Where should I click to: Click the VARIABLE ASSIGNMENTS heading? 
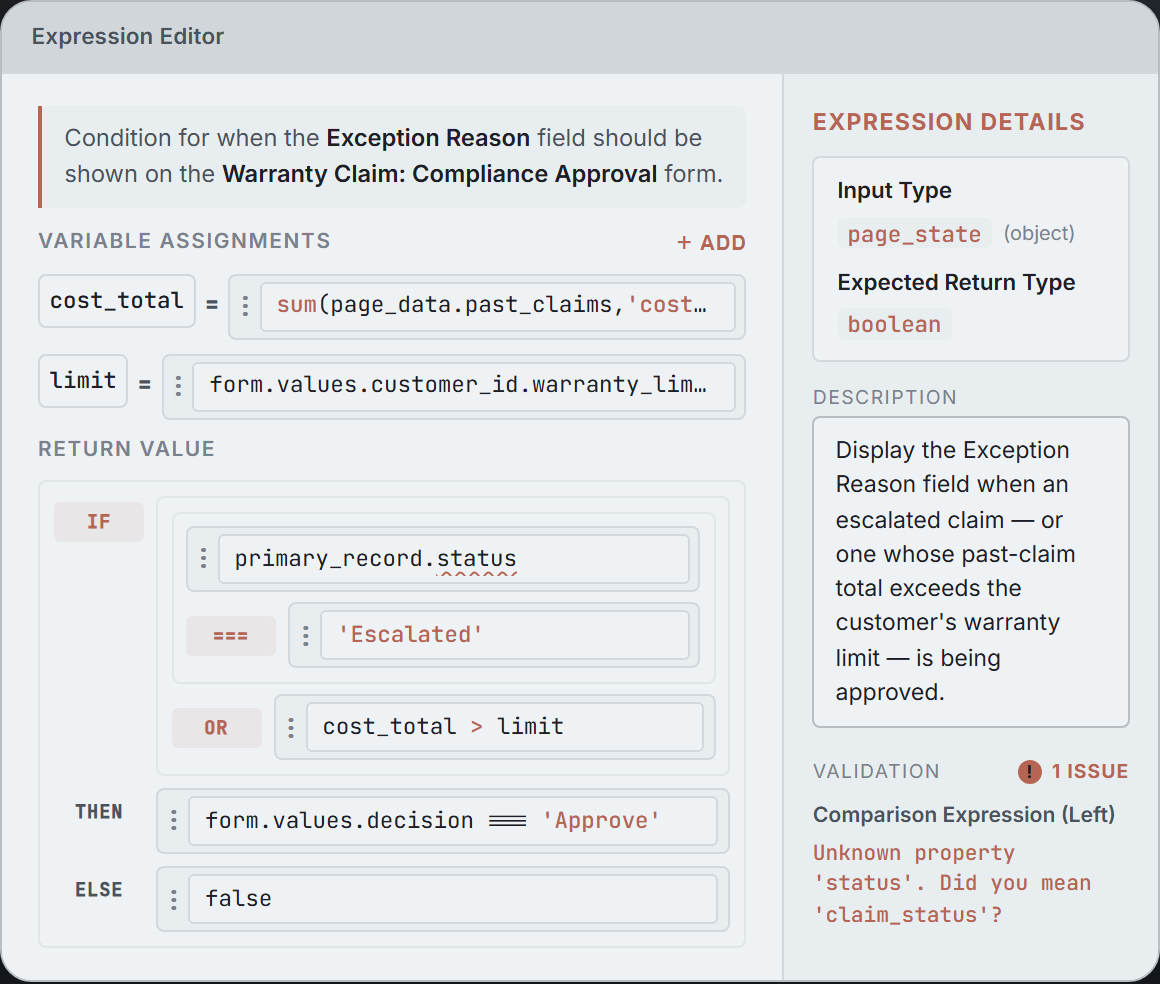pos(184,241)
